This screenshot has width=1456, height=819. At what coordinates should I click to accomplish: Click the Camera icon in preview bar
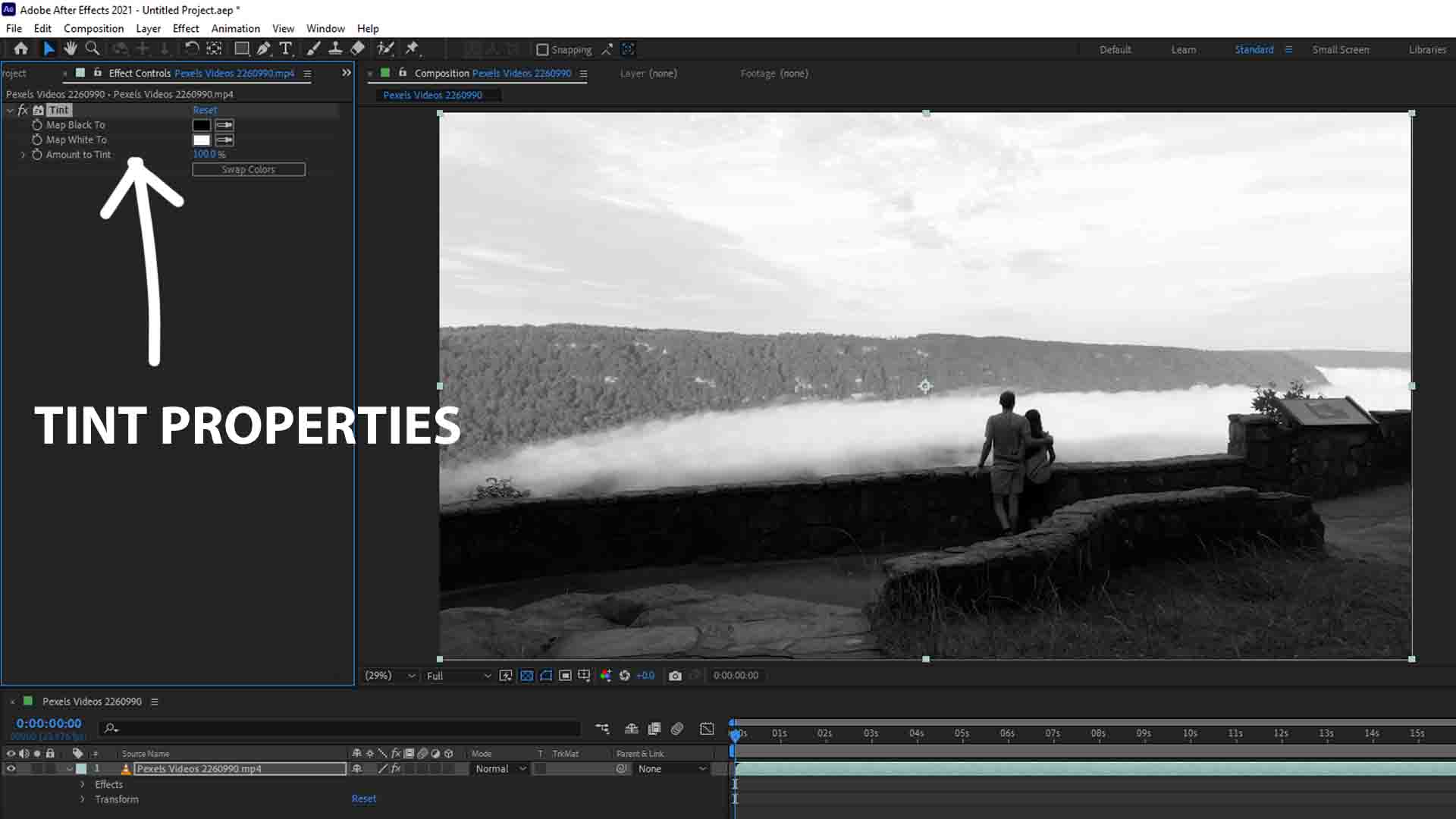point(675,675)
